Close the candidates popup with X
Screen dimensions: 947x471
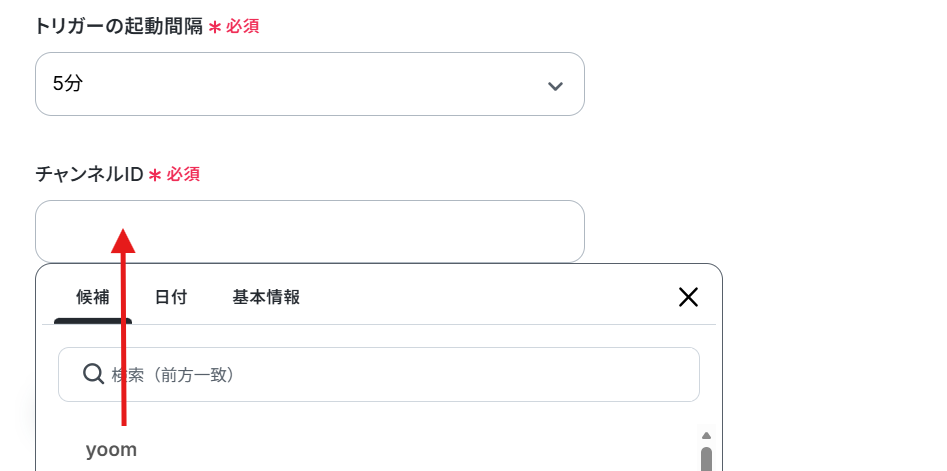click(x=689, y=297)
